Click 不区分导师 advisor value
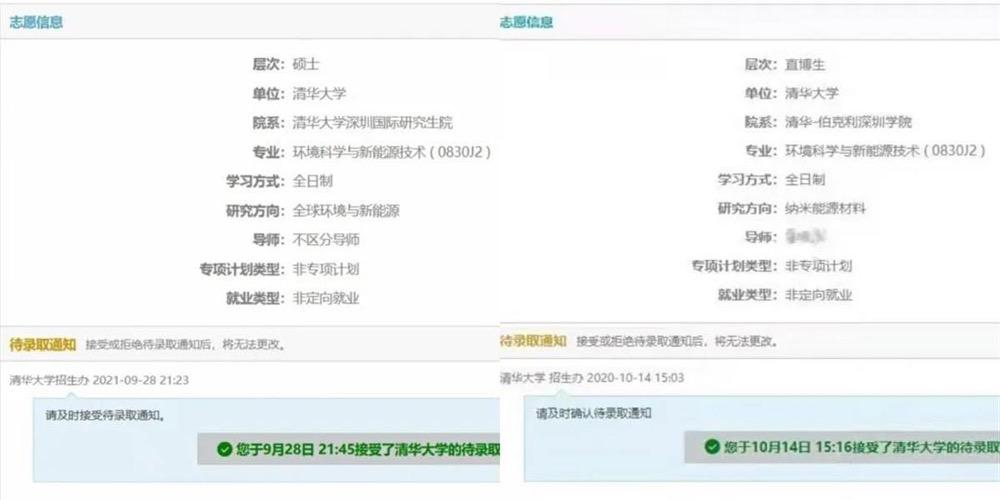Screen dimensions: 1000x500 point(326,240)
